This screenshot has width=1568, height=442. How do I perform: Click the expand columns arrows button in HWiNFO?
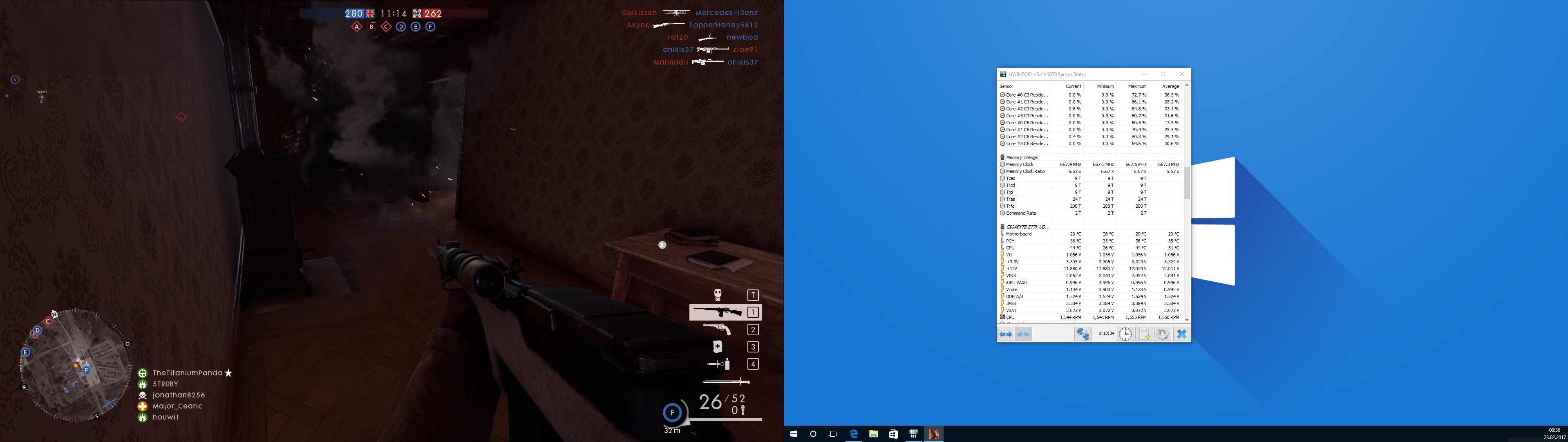coord(1006,334)
